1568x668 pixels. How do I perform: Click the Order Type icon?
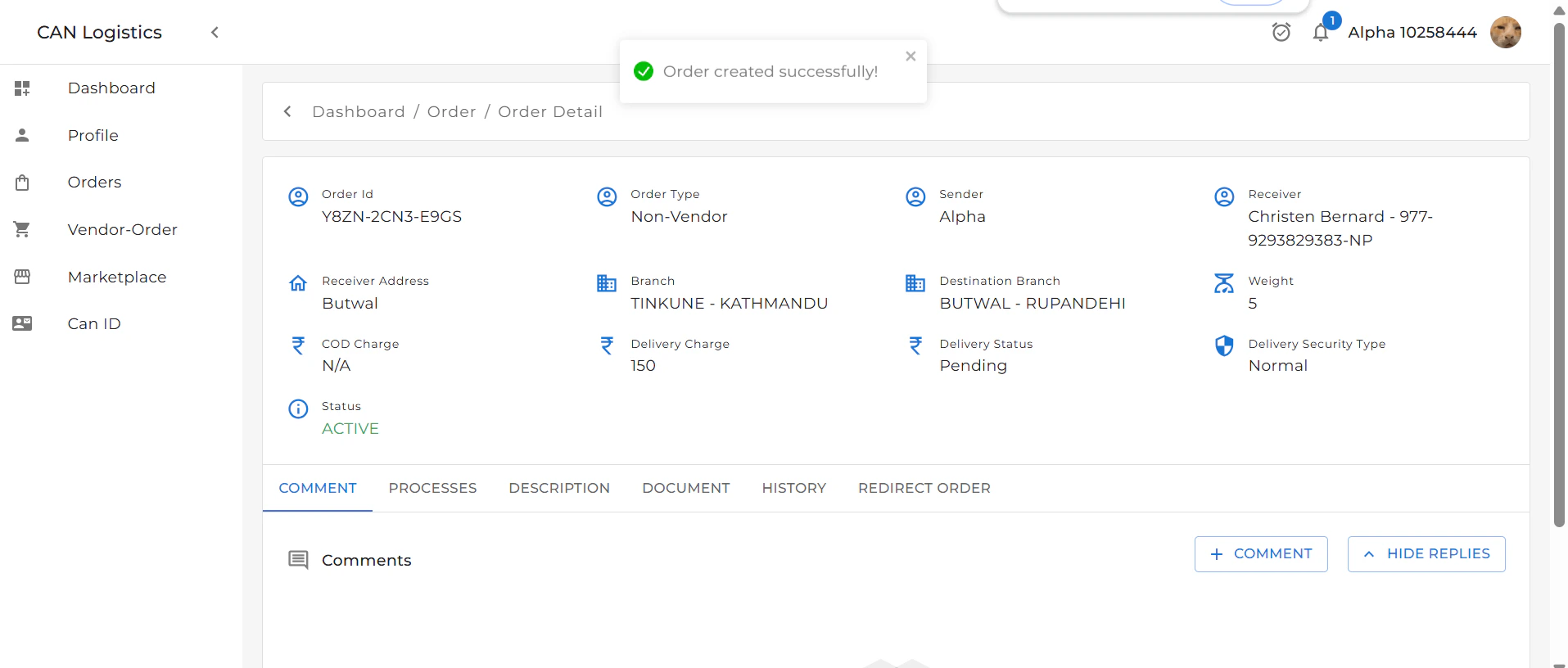point(607,196)
